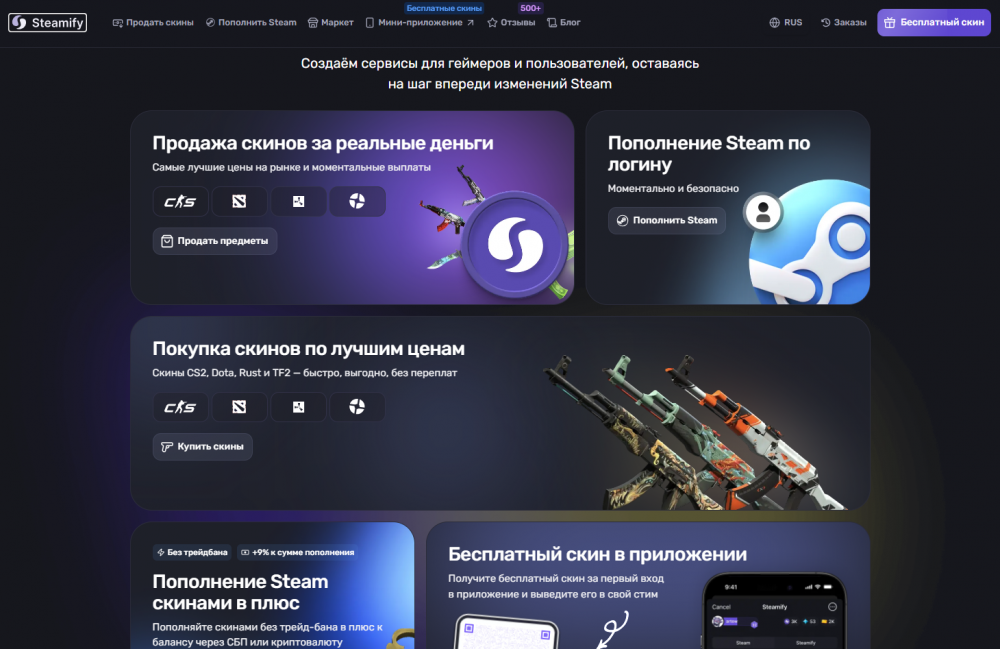
Task: Select the CS2 game icon in the buy skins card
Action: tap(180, 407)
